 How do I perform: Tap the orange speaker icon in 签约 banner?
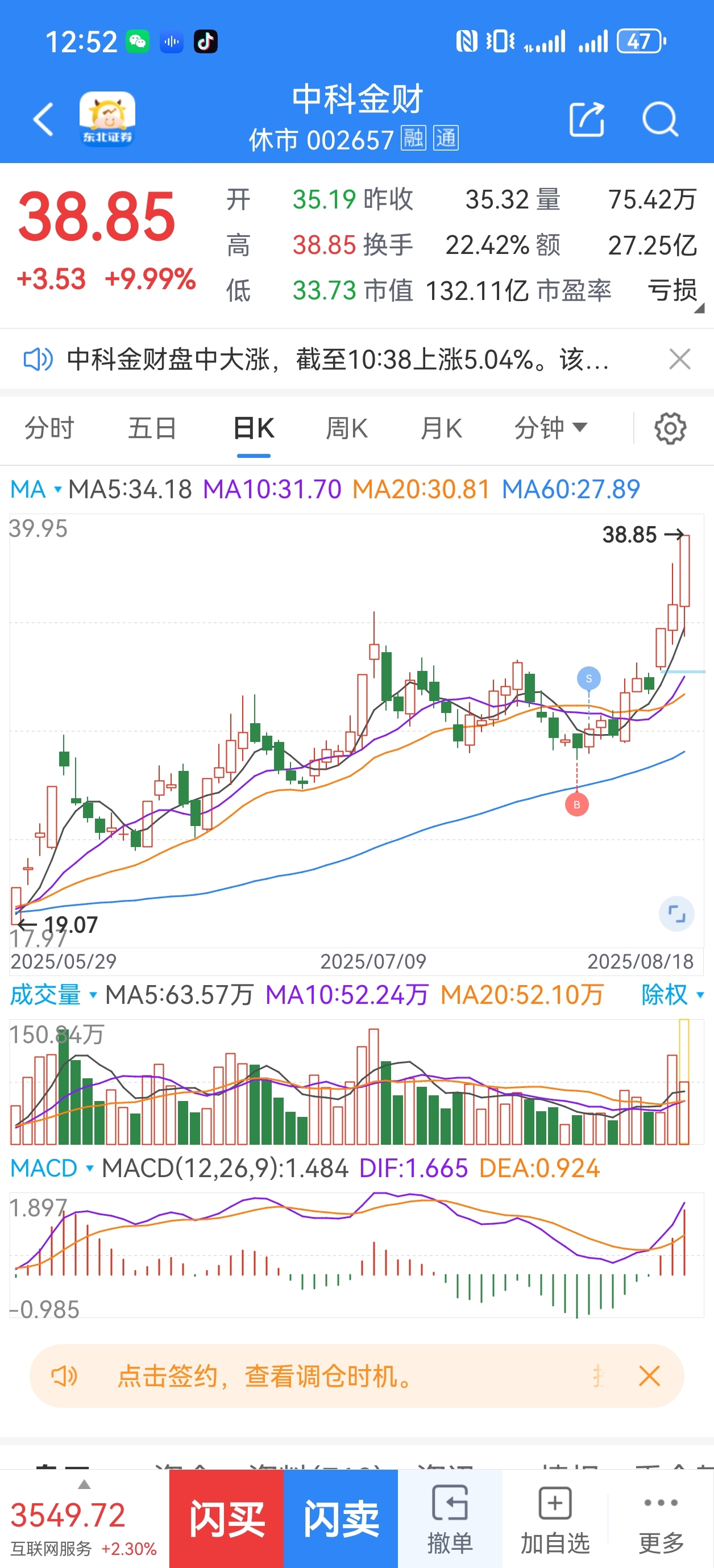64,1375
